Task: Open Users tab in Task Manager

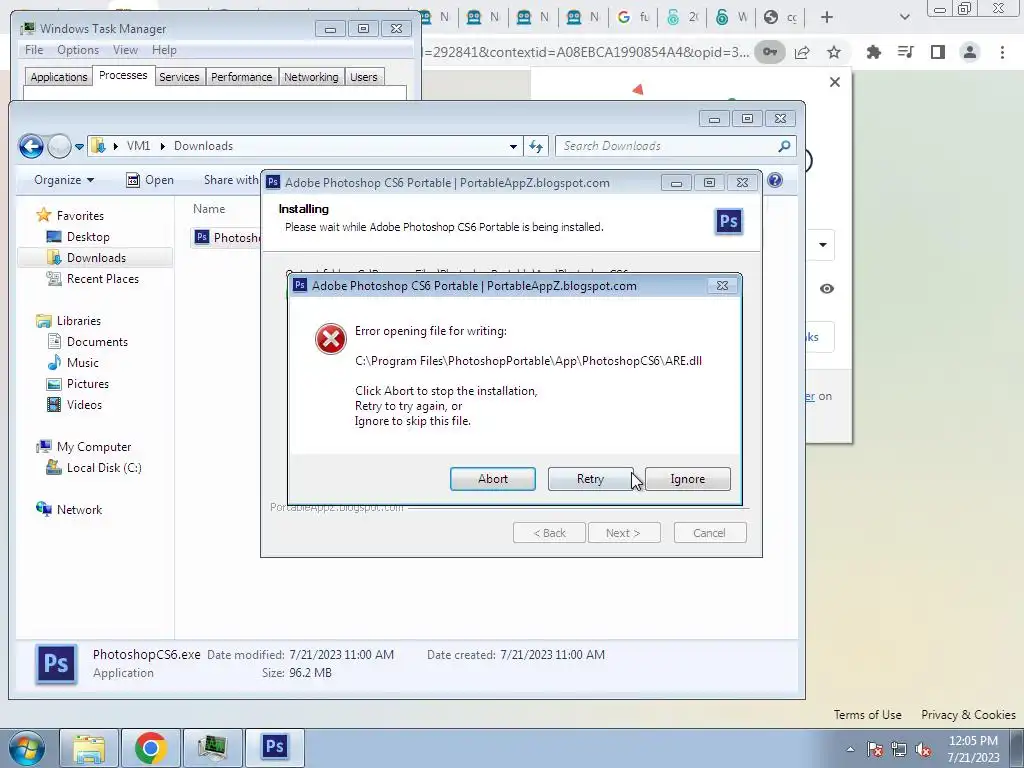Action: [x=364, y=76]
